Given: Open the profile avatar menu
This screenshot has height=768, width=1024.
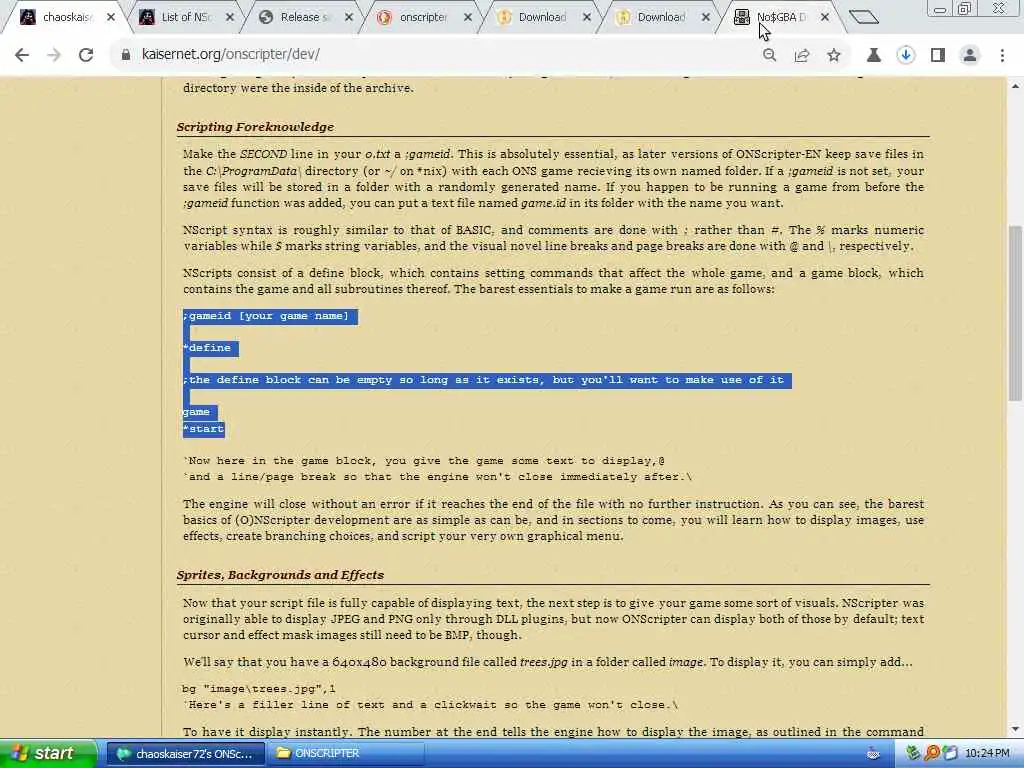Looking at the screenshot, I should click(x=970, y=55).
